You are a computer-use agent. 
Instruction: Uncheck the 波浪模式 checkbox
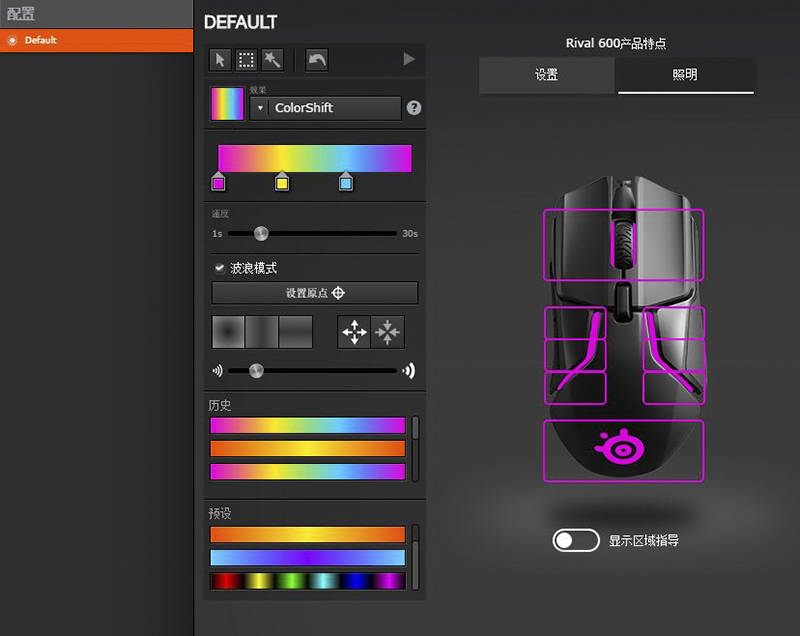tap(221, 267)
